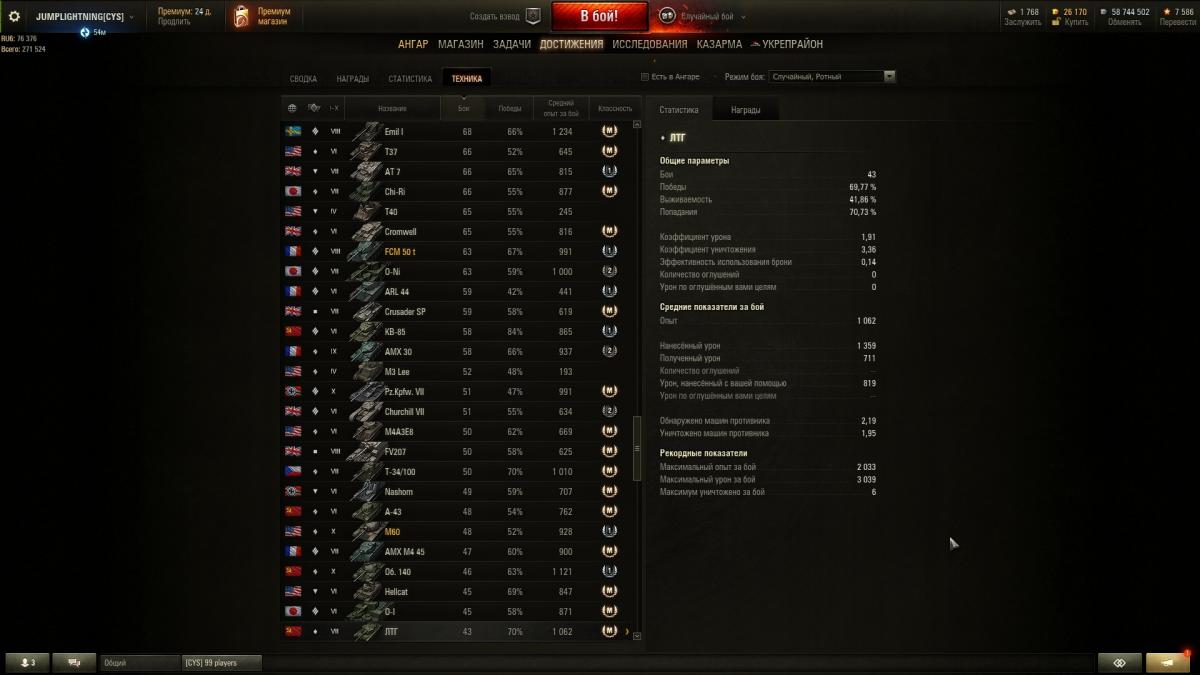Toggle the Есть в Ангаре checkbox
Image resolution: width=1200 pixels, height=675 pixels.
(x=645, y=76)
